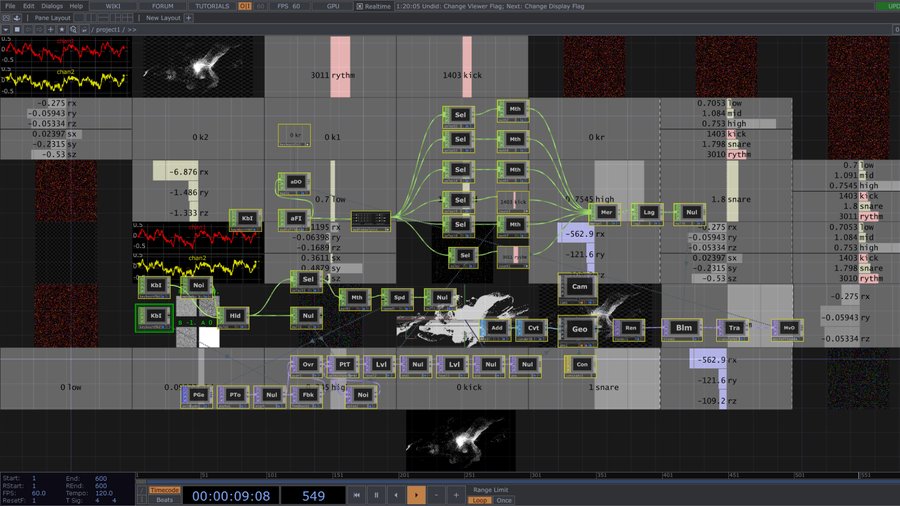Click the timeline frame ruler bar
The width and height of the screenshot is (900, 506).
[x=517, y=476]
